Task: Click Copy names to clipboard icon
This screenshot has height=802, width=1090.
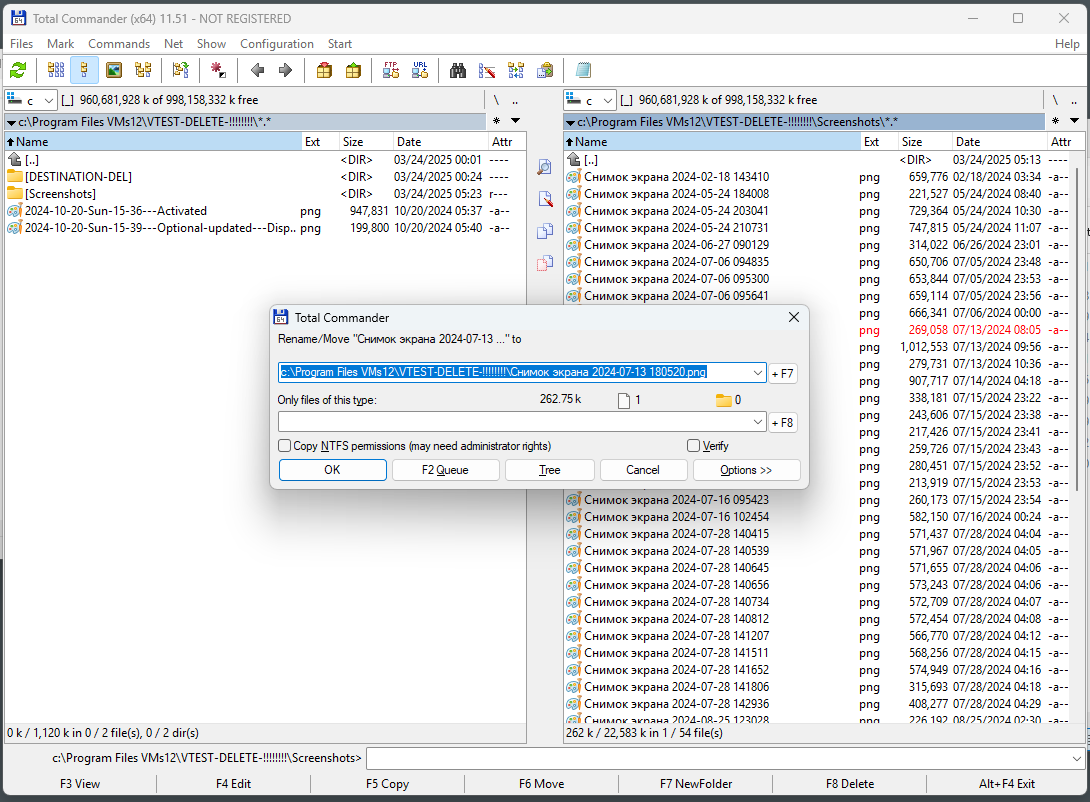Action: [545, 70]
